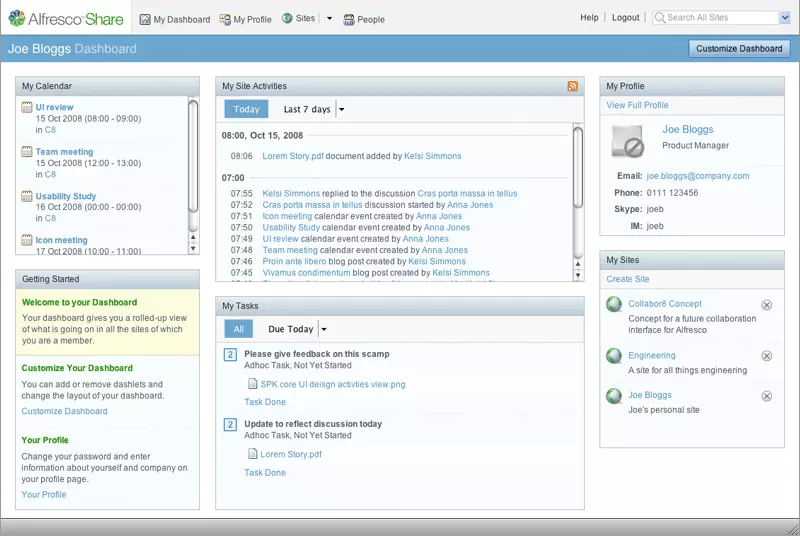Click the calendar icon beside UI review
800x536 pixels.
click(27, 107)
